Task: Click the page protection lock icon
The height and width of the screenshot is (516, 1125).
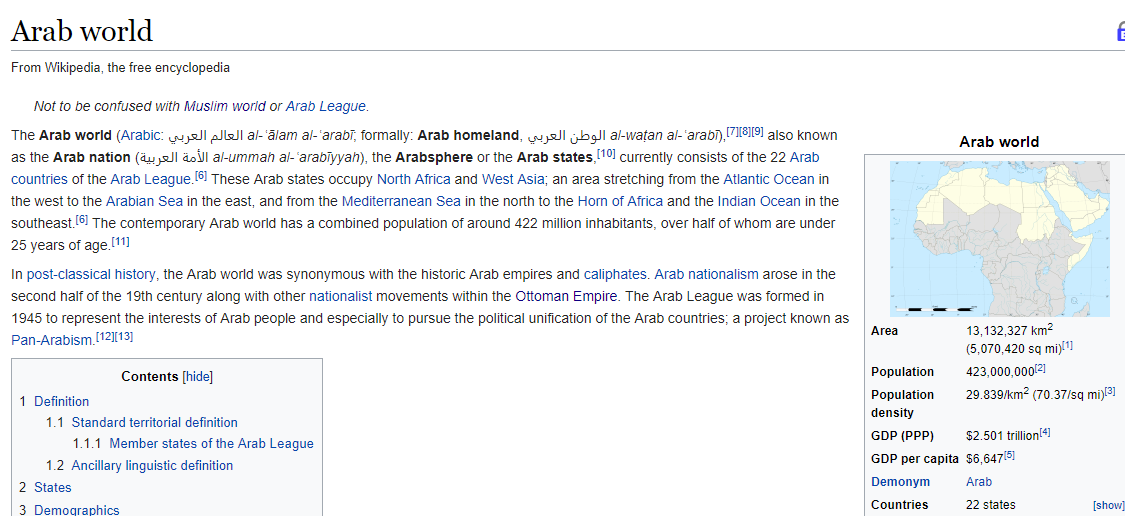Action: click(x=1120, y=32)
